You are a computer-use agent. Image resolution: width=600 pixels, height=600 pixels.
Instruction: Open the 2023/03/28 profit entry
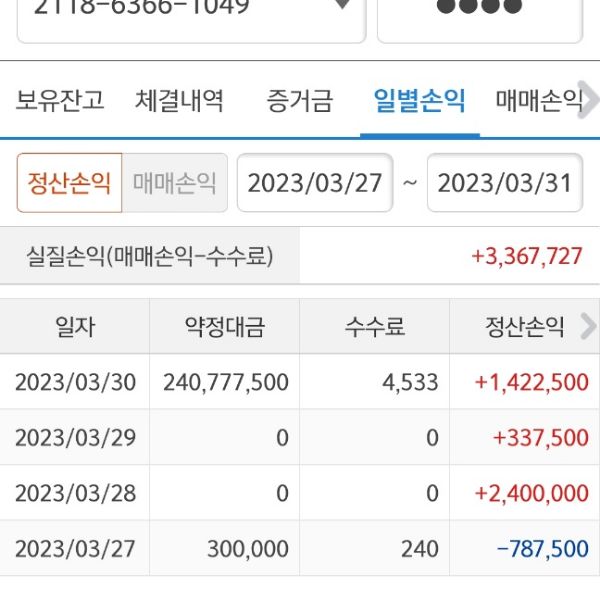pyautogui.click(x=300, y=493)
